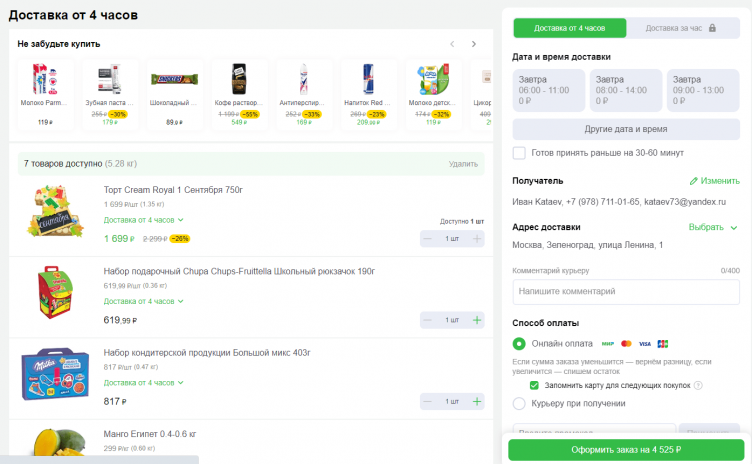The width and height of the screenshot is (752, 464).
Task: Click Изменить next to Получатель
Action: [x=714, y=181]
